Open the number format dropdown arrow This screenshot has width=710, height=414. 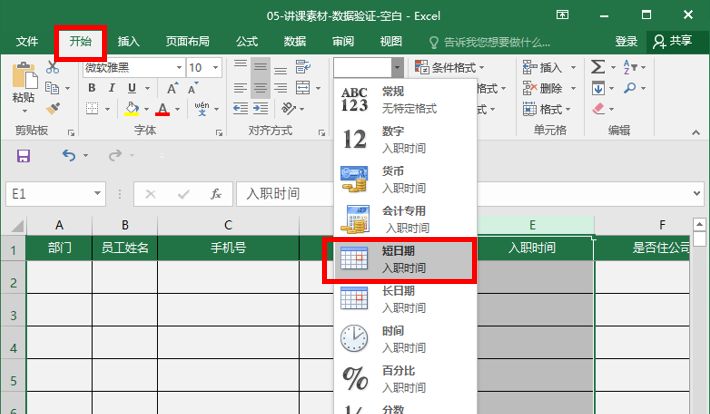click(x=397, y=68)
